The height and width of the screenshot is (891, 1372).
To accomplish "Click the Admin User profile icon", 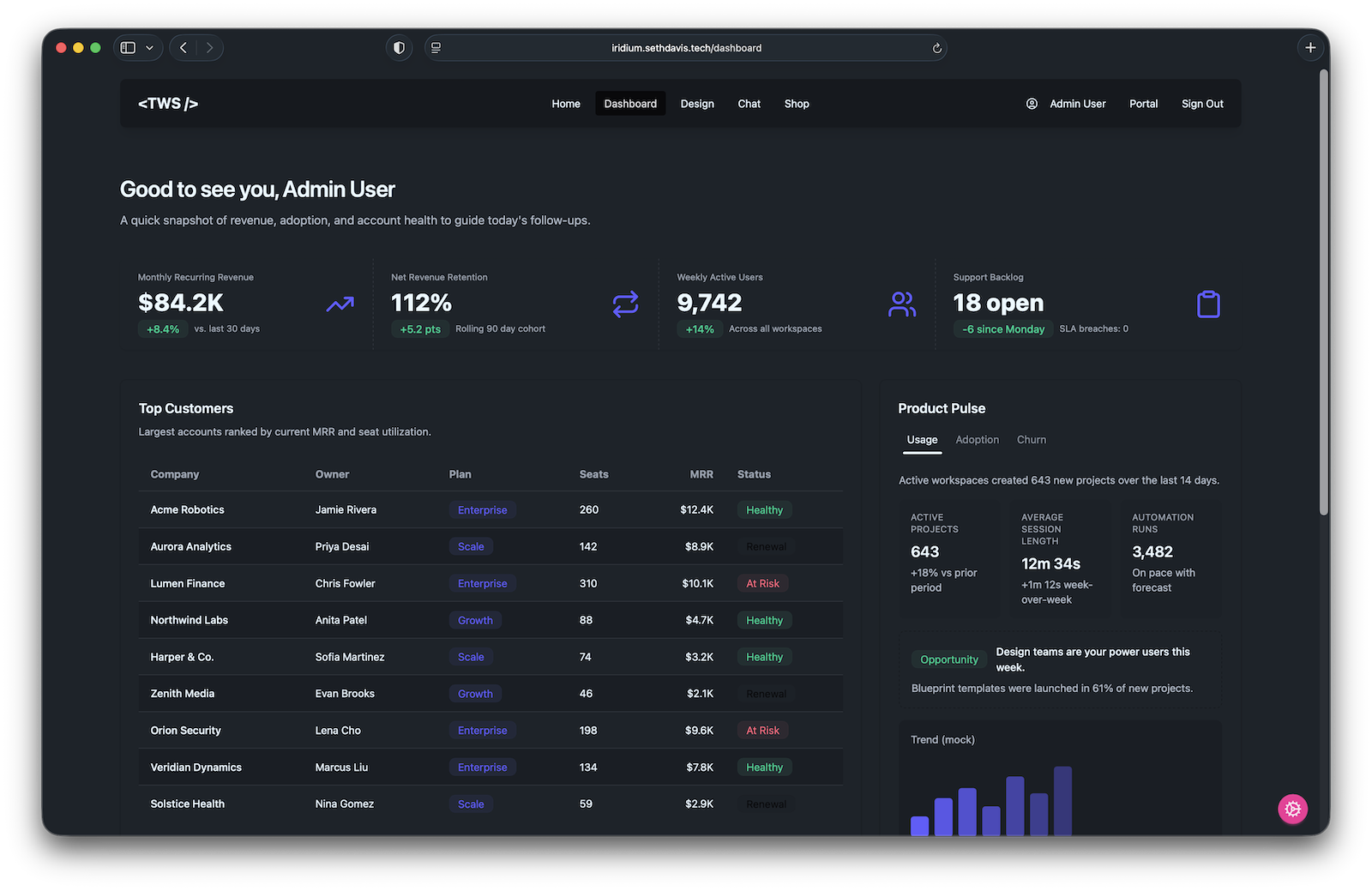I will (x=1032, y=104).
